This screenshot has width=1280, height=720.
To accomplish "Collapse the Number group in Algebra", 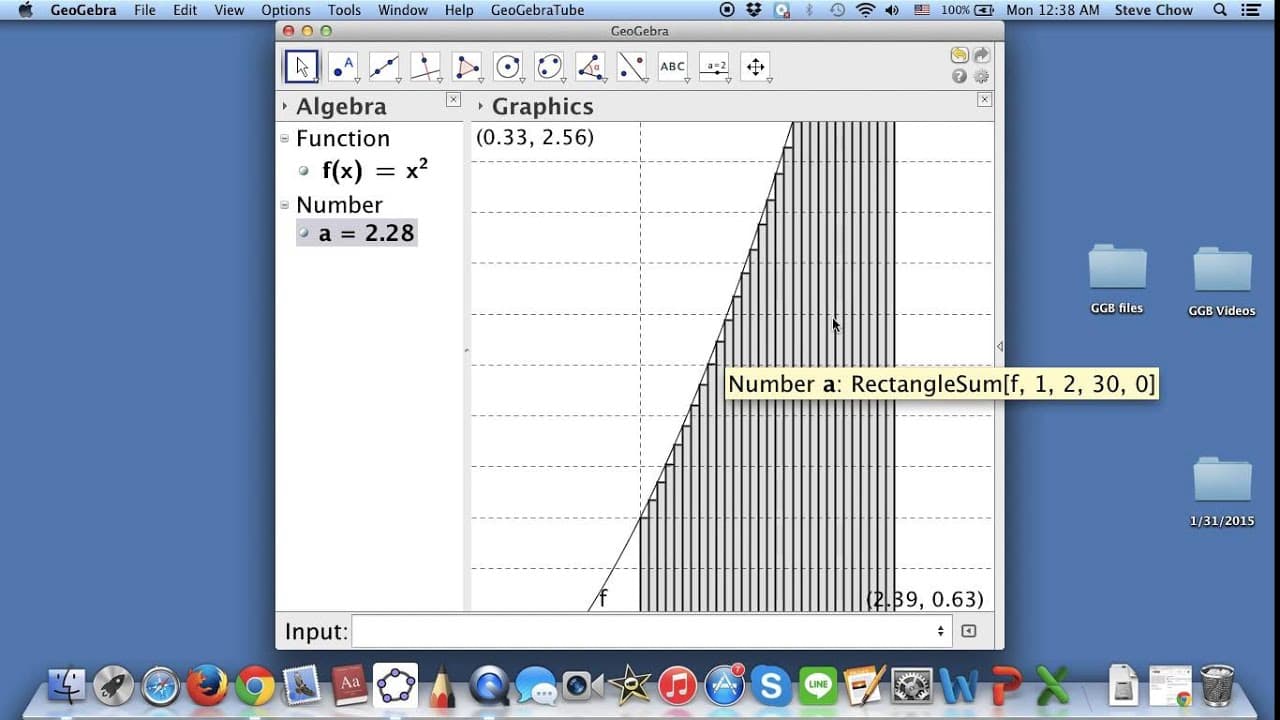I will pos(285,205).
